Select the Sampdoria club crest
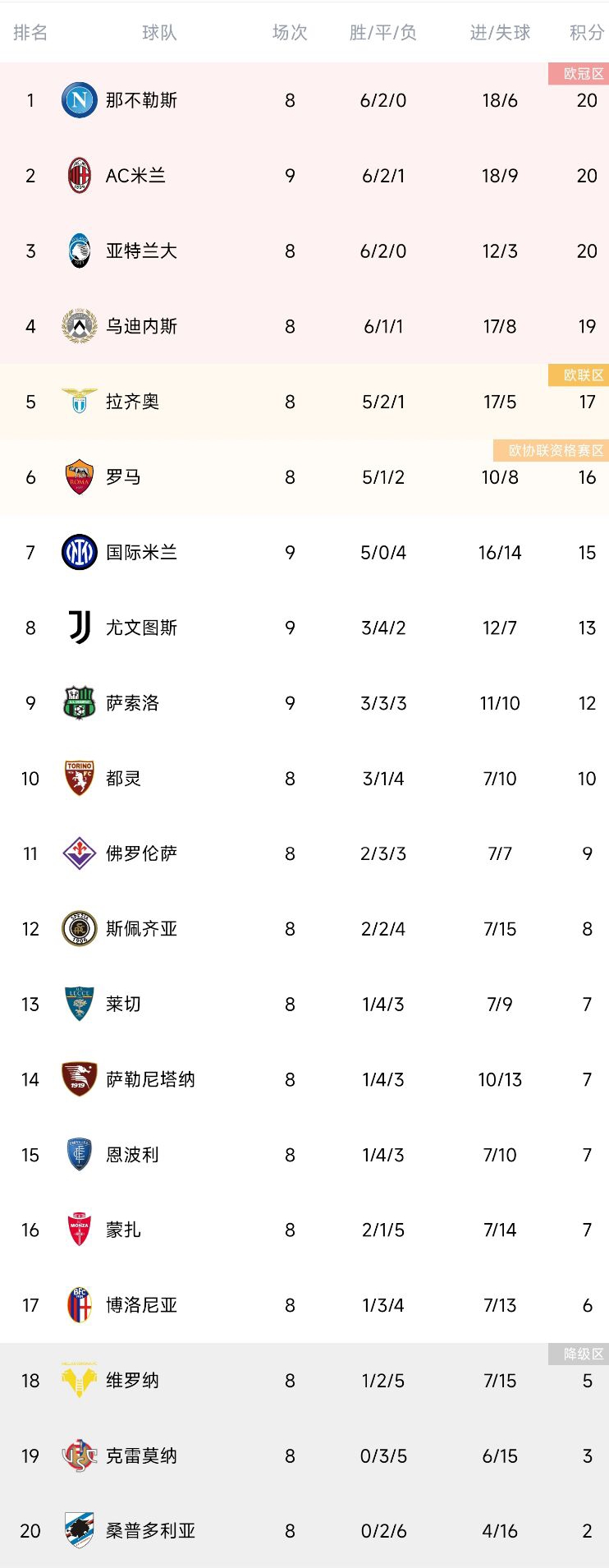 [80, 1531]
